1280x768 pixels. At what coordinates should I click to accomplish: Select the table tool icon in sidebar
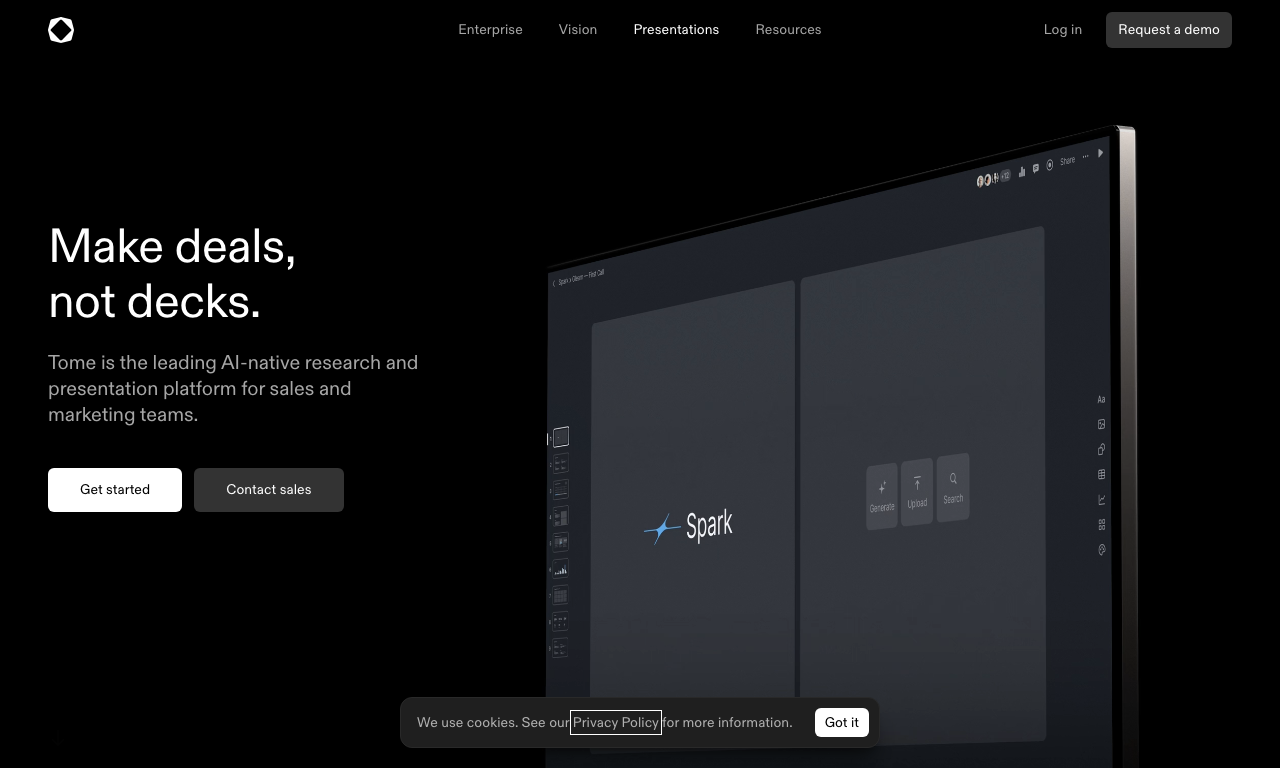[1101, 474]
